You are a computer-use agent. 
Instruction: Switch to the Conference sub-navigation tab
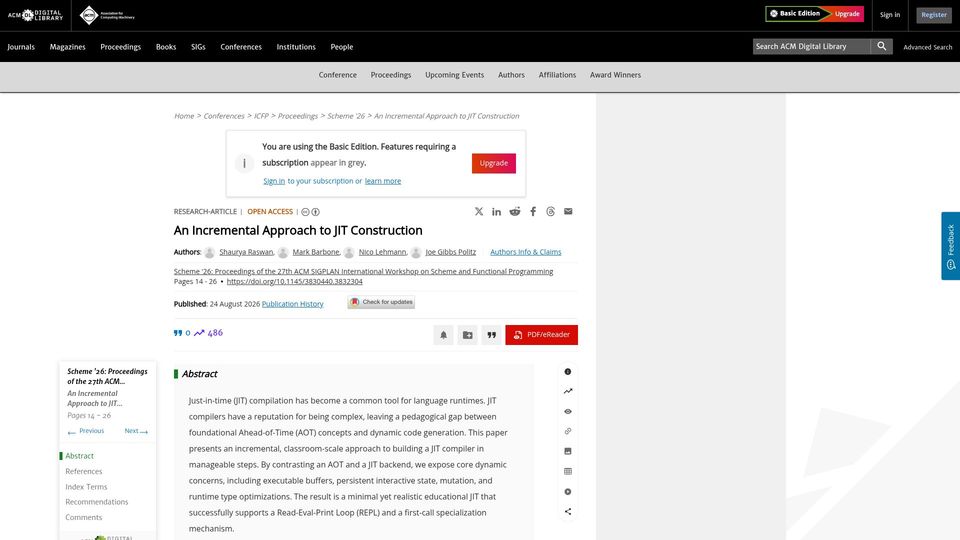tap(337, 75)
